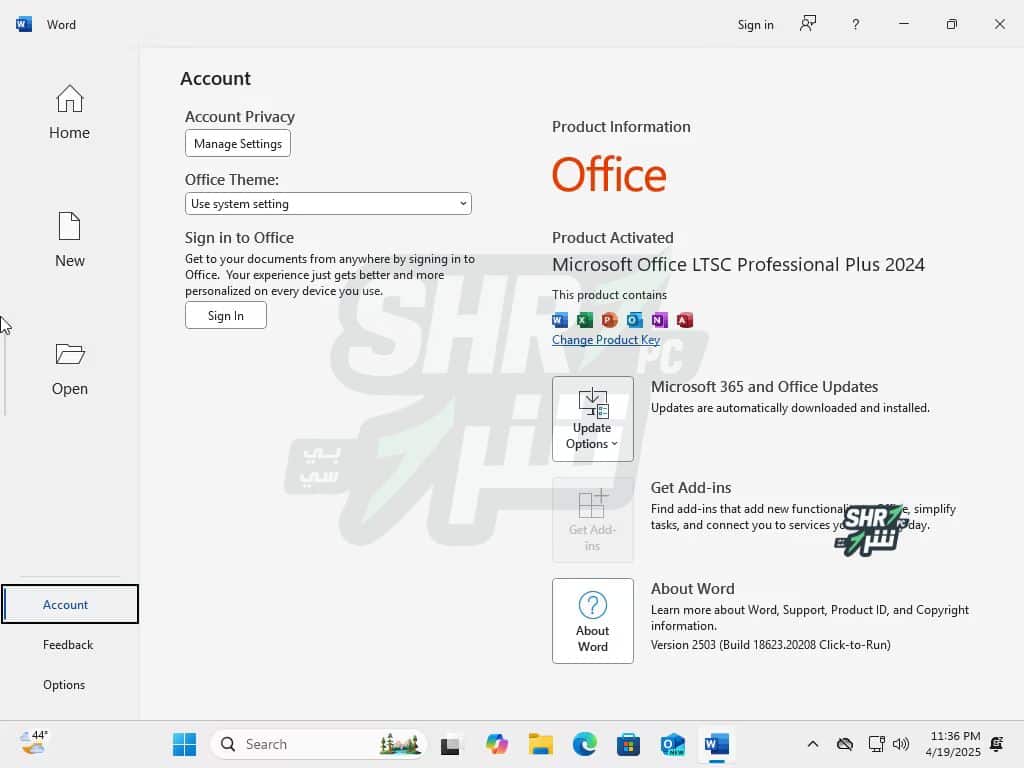Click the PowerPoint app icon in the product list

[x=609, y=320]
